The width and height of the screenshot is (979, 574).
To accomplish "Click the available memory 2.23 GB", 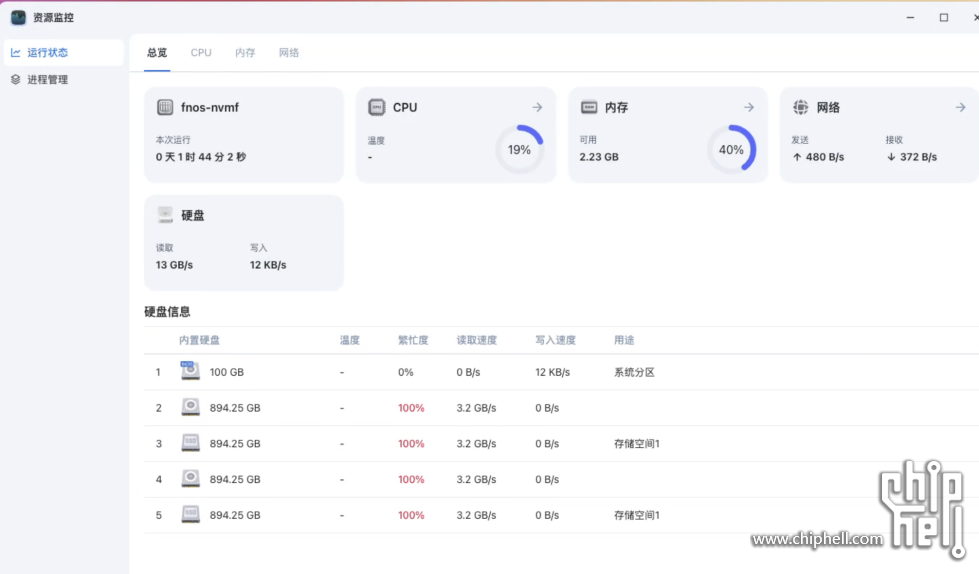I will tap(599, 157).
